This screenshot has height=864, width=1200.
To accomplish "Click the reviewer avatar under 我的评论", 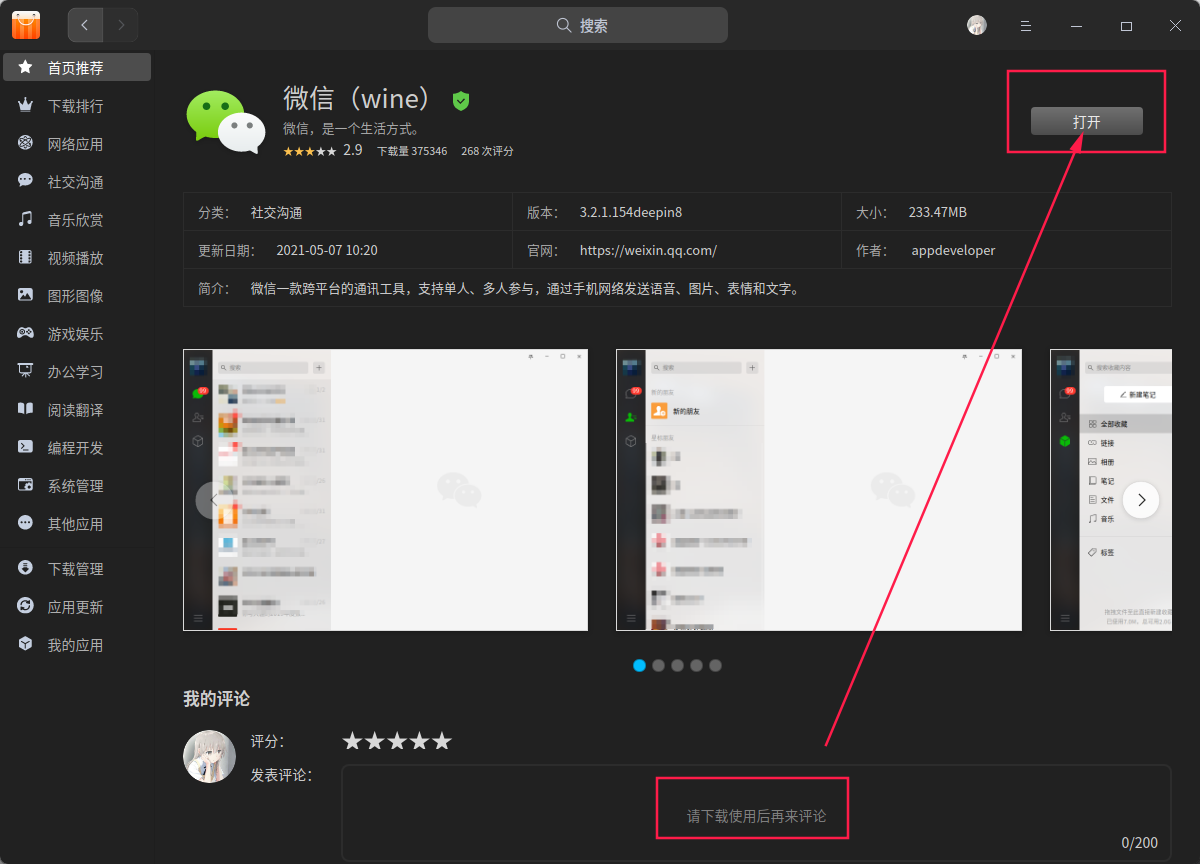I will pos(210,756).
